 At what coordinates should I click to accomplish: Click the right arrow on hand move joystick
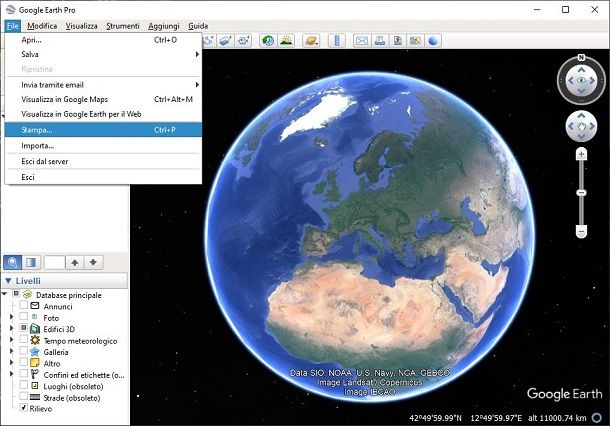tap(592, 126)
